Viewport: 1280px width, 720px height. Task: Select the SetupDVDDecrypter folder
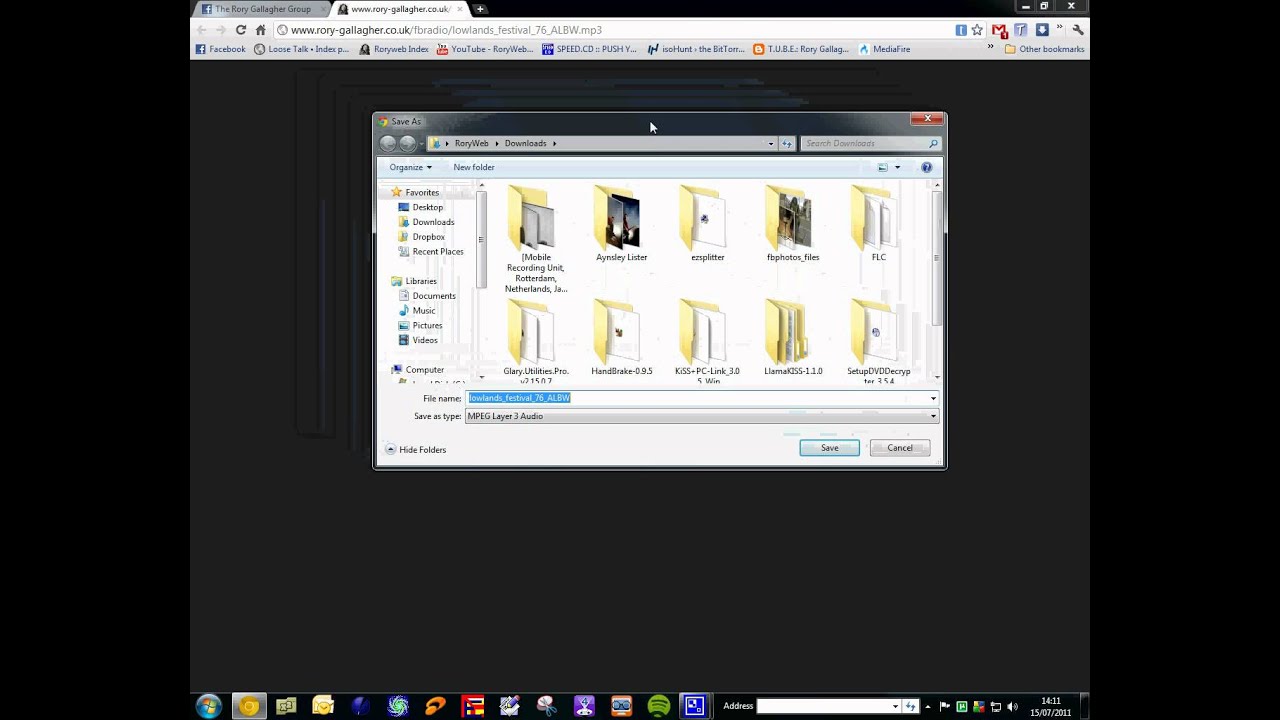pyautogui.click(x=879, y=340)
